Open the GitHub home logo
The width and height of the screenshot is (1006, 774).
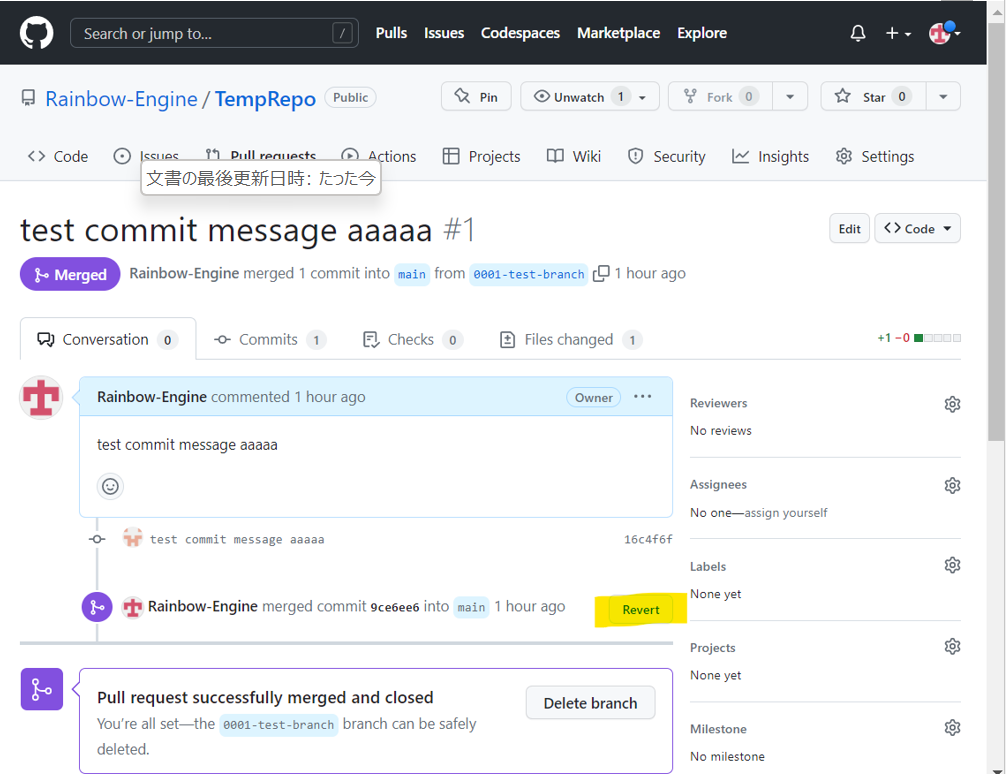click(36, 33)
